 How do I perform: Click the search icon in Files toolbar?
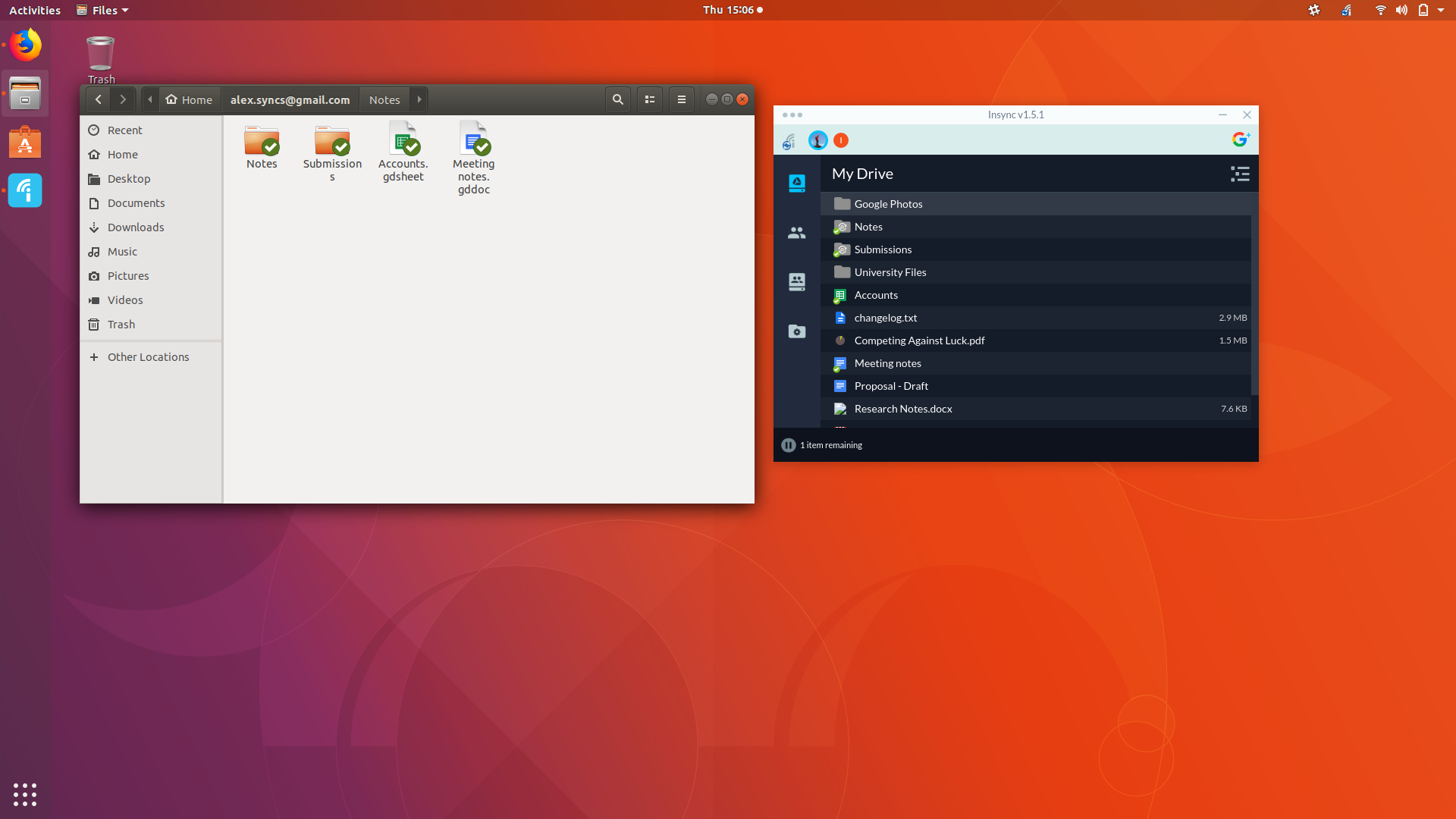[x=617, y=99]
